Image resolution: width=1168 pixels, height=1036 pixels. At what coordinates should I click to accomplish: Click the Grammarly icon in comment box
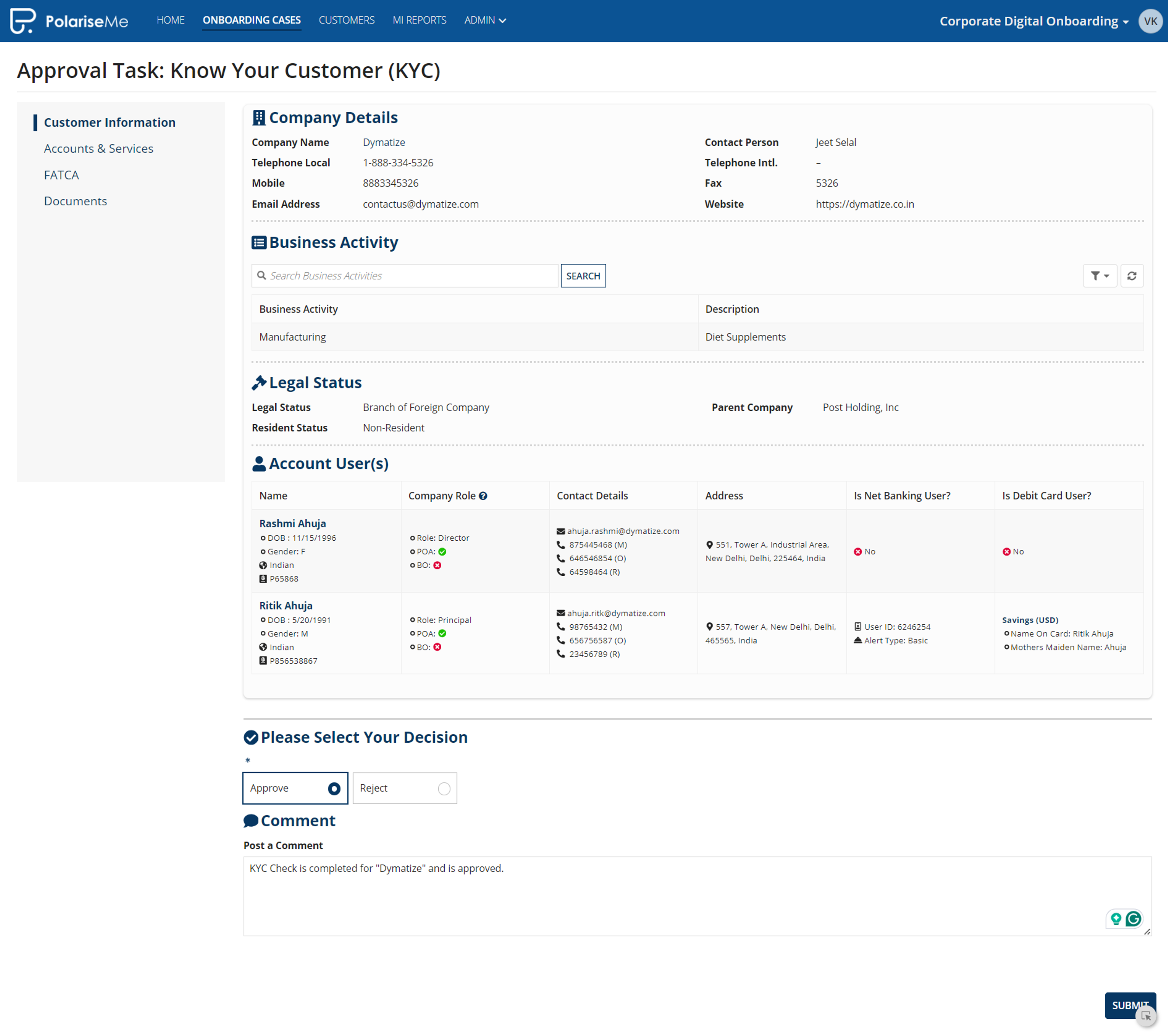(1133, 919)
